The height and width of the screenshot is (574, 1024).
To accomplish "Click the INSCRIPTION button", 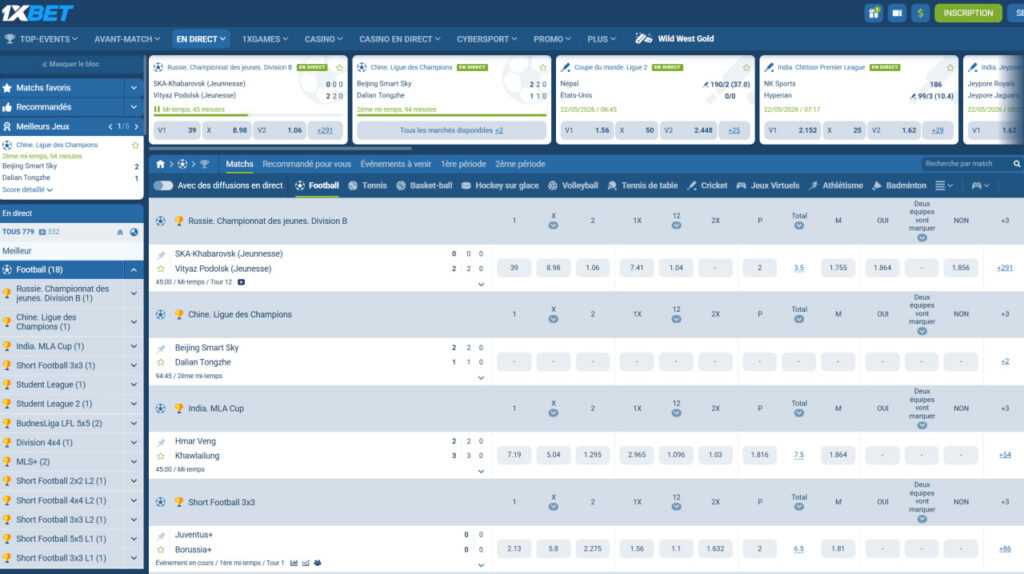I will click(968, 12).
